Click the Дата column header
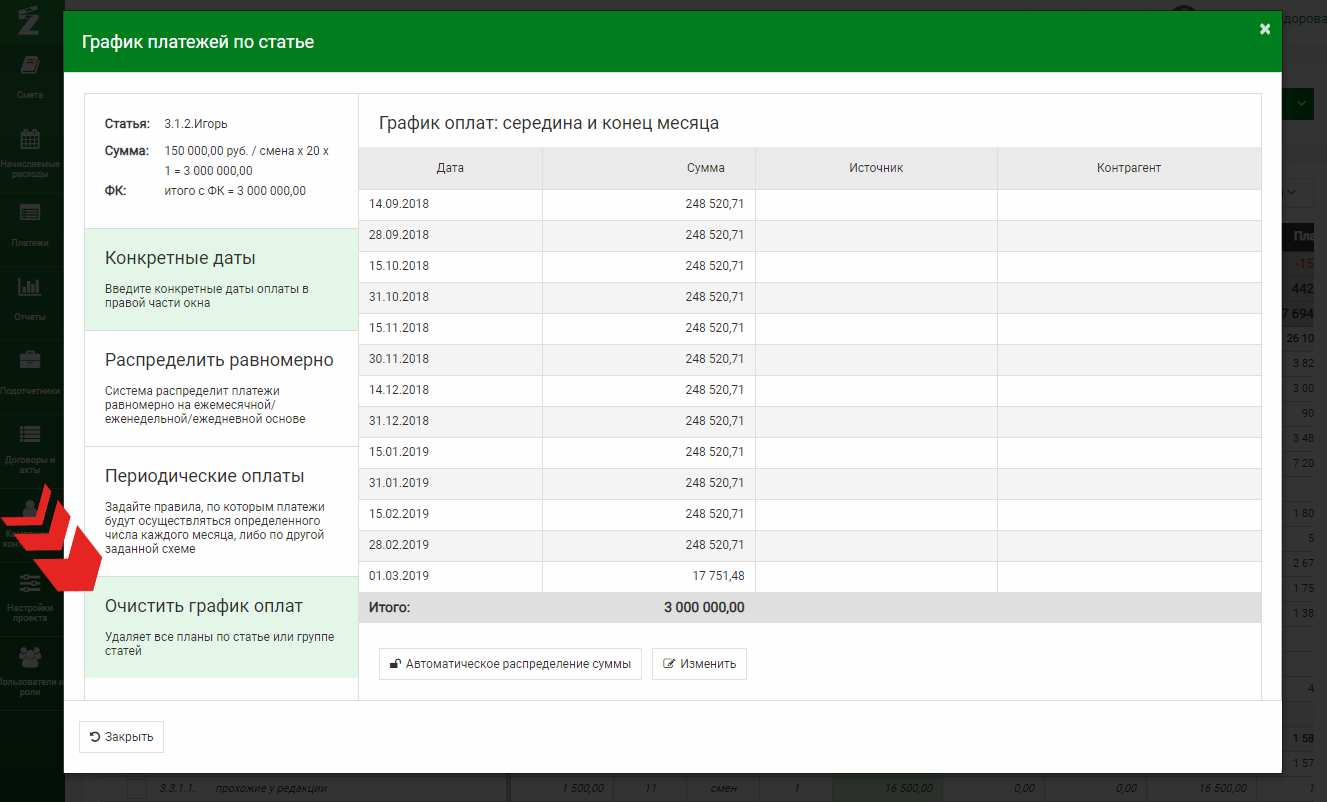Image resolution: width=1327 pixels, height=802 pixels. coord(450,168)
